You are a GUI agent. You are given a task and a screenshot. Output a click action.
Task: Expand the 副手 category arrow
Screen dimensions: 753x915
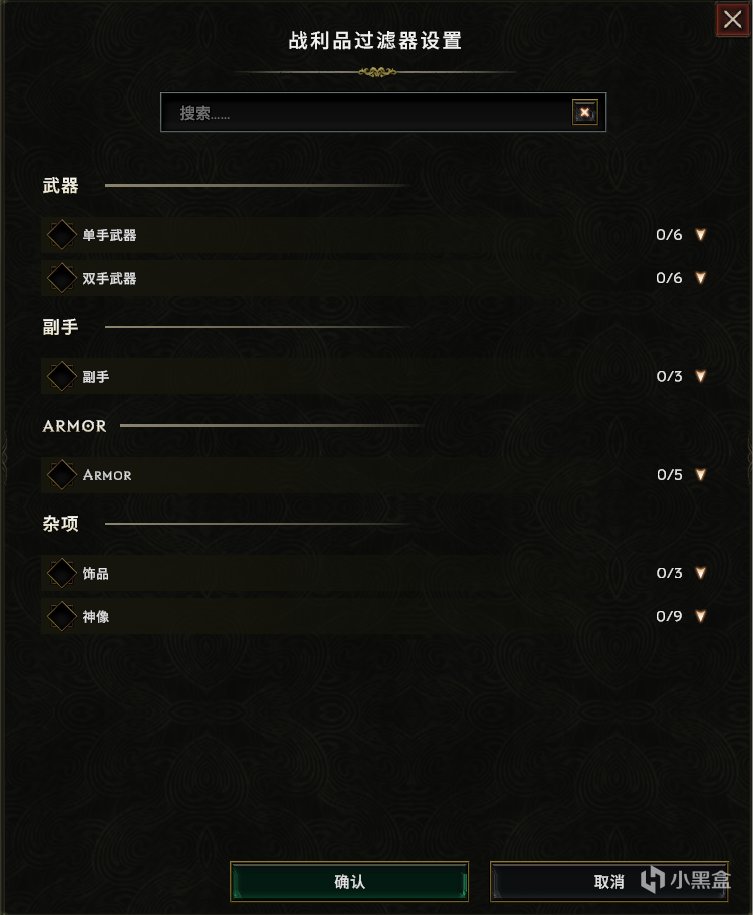701,376
